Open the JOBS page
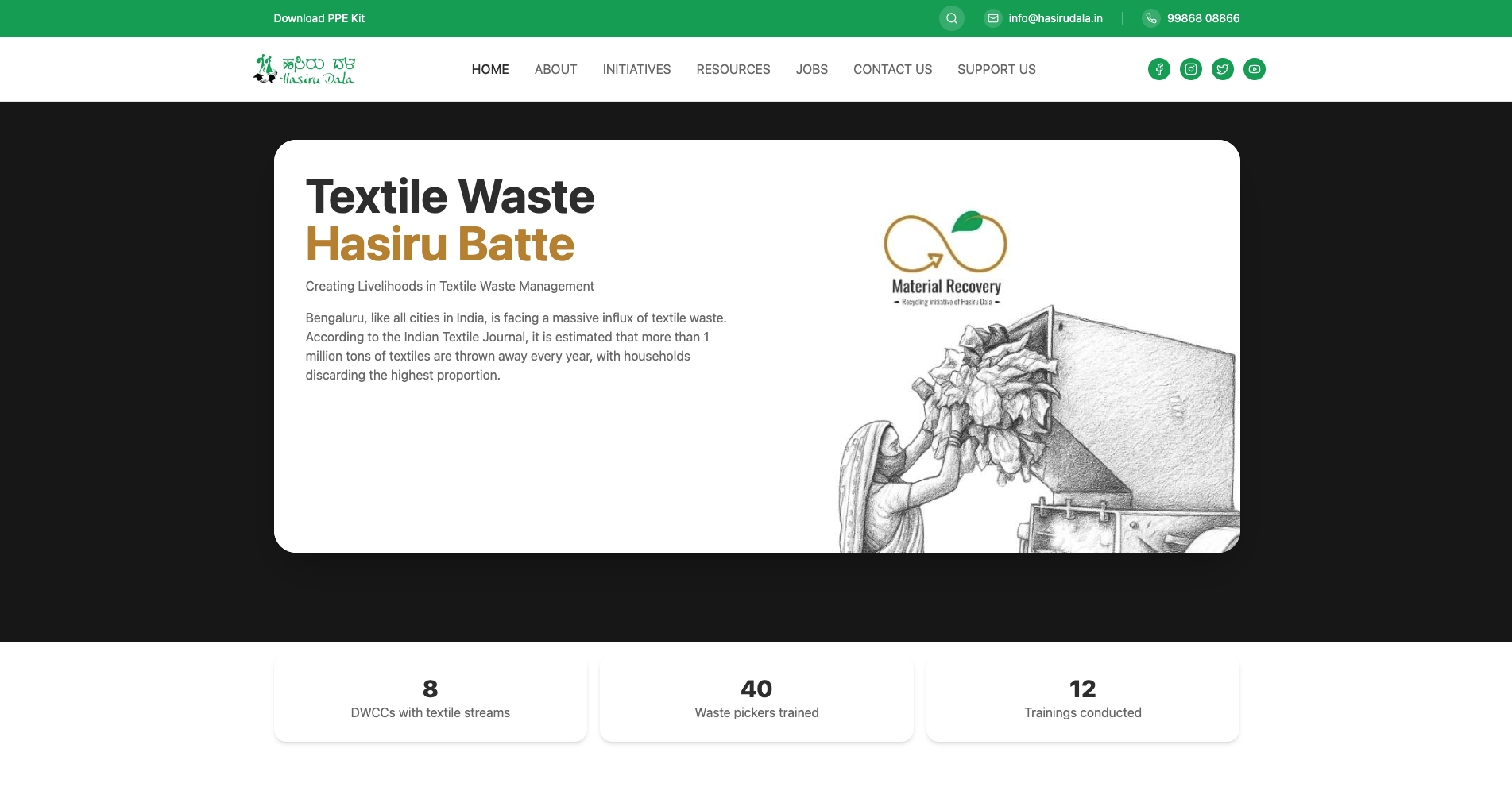Viewport: 1512px width, 787px height. coord(812,69)
